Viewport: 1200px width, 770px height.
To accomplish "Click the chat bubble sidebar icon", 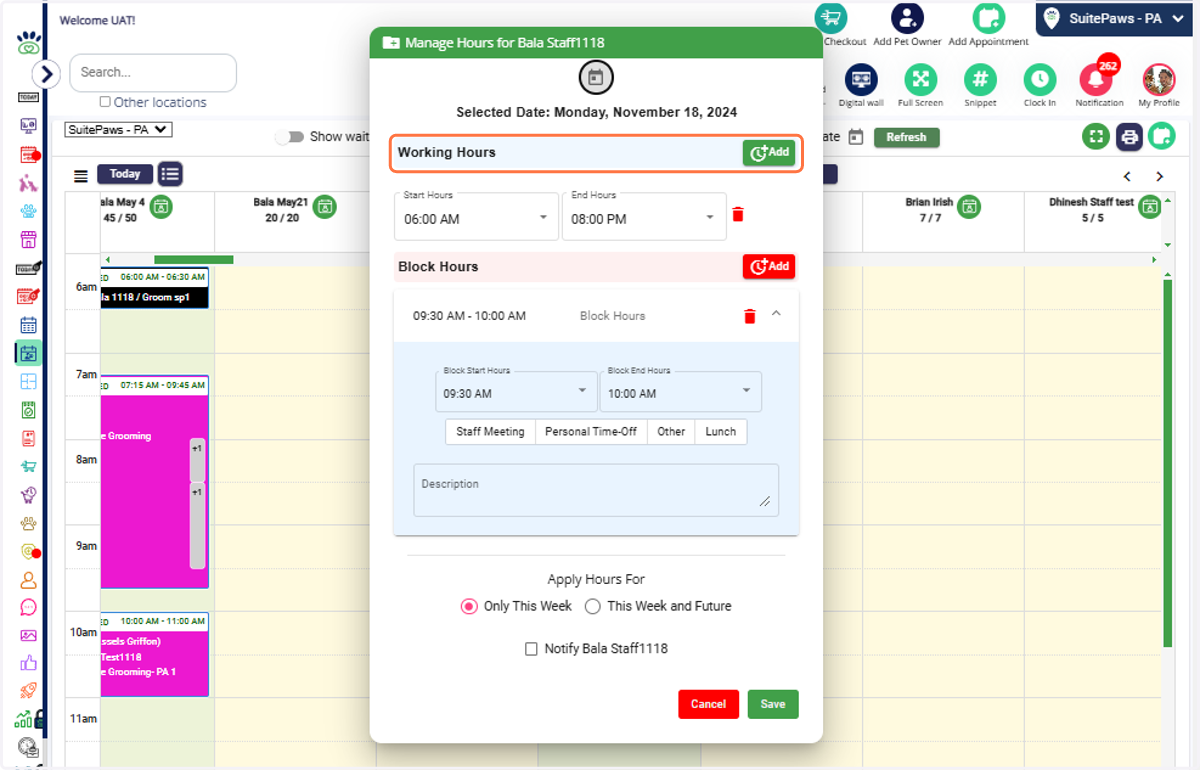I will (x=28, y=607).
